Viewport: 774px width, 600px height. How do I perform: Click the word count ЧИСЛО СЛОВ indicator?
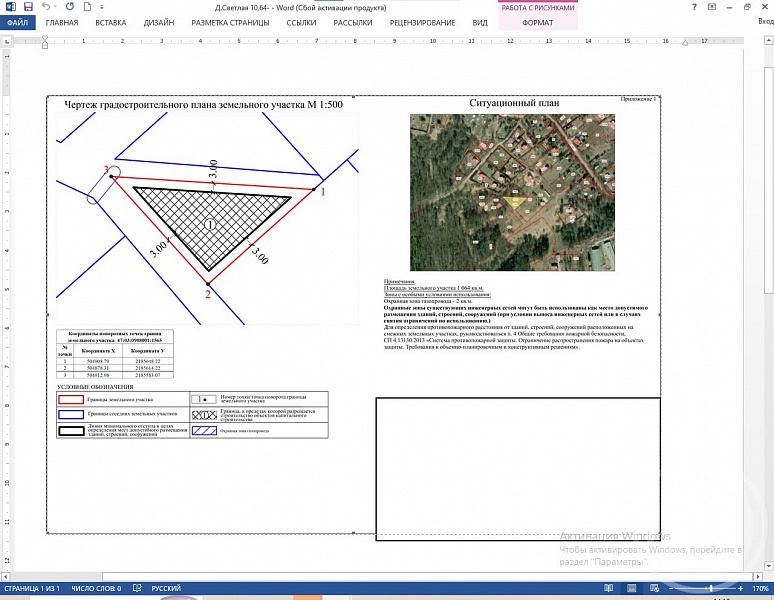coord(96,589)
